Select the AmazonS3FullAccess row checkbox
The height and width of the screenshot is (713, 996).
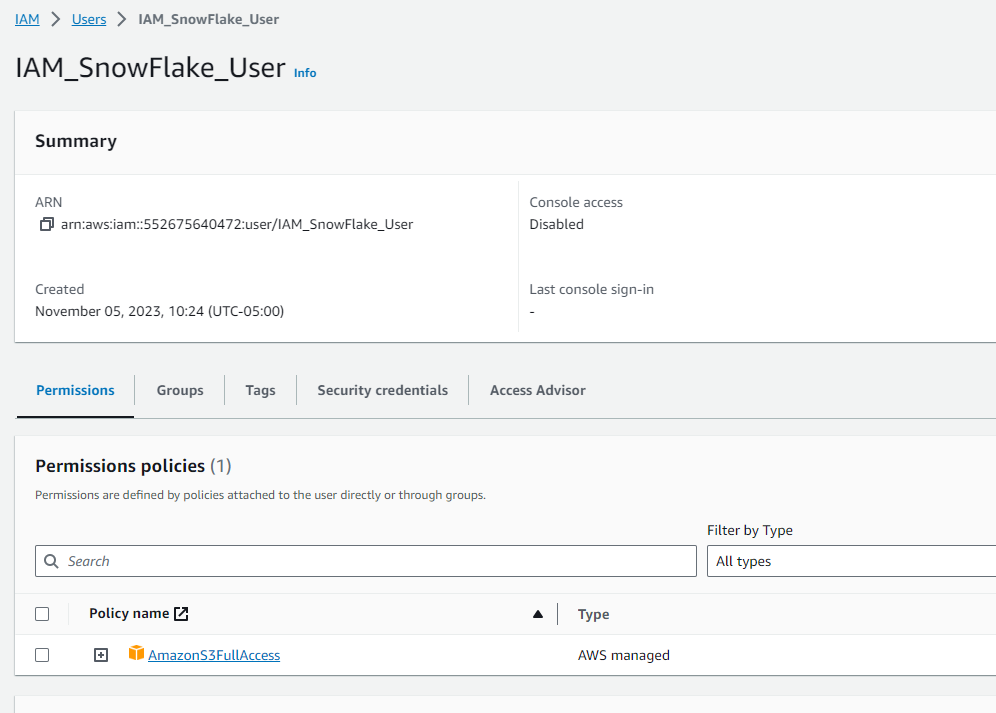pyautogui.click(x=42, y=655)
